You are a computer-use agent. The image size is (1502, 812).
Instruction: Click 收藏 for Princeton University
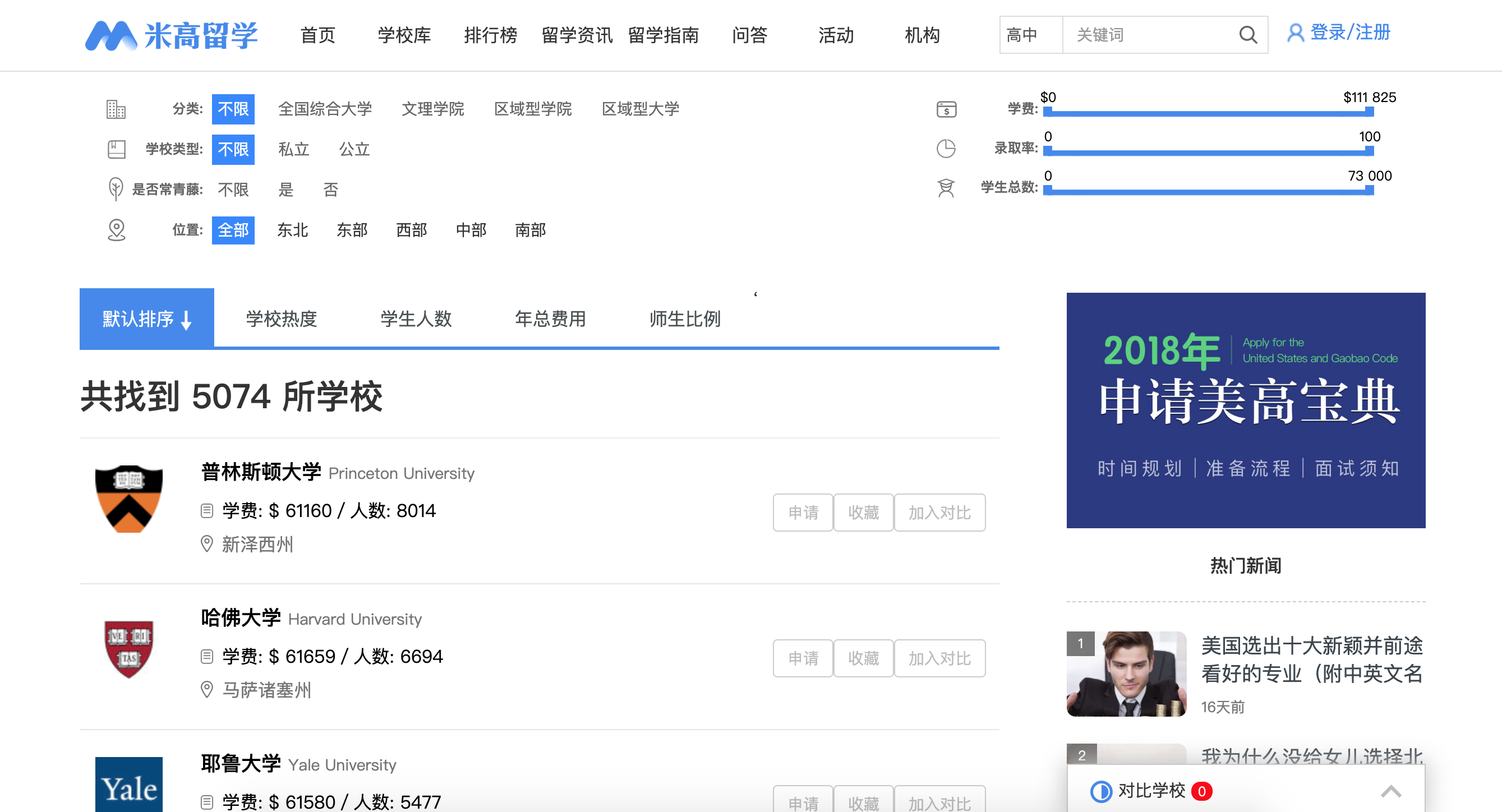[863, 513]
